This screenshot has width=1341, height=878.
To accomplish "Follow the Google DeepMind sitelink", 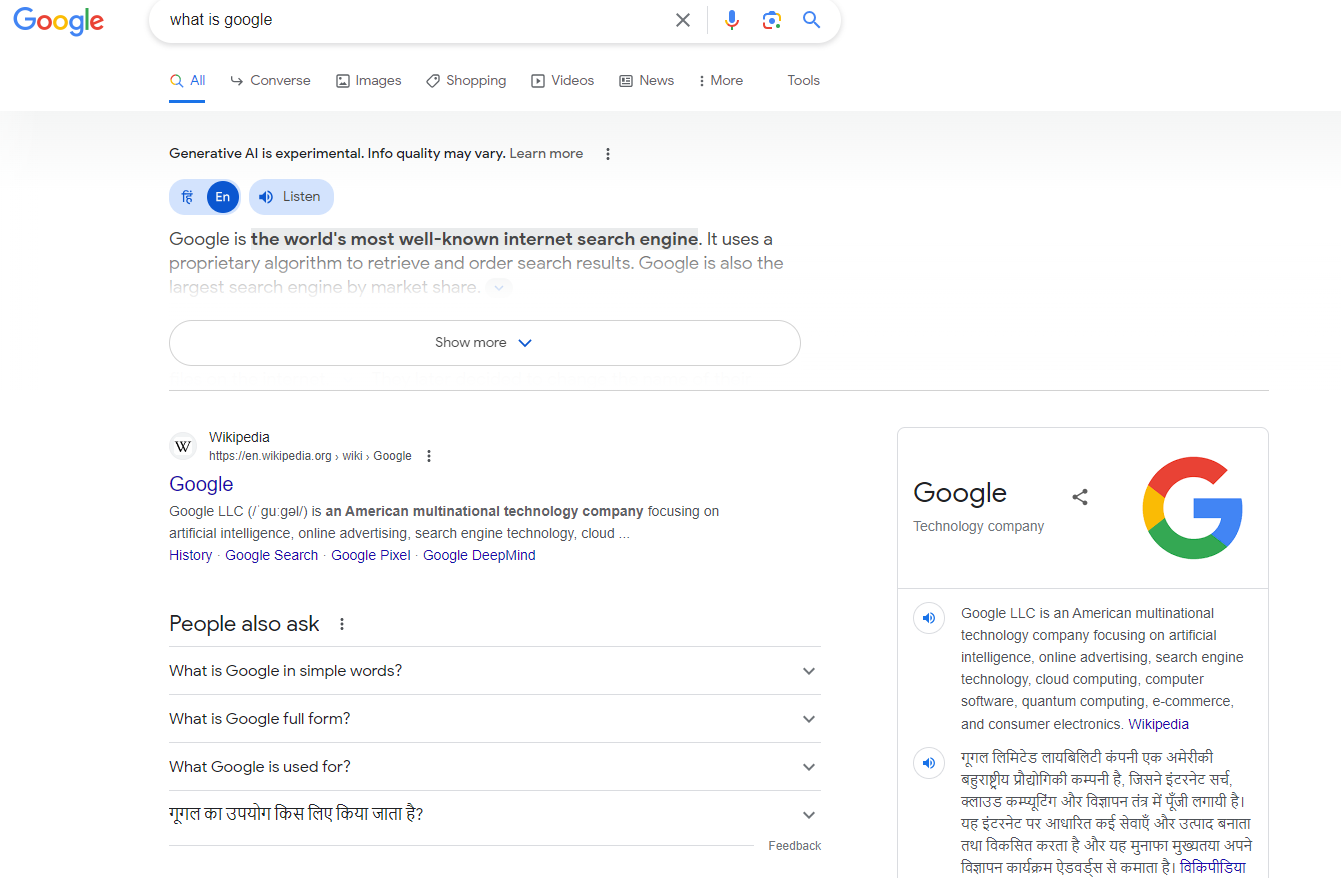I will [x=479, y=555].
